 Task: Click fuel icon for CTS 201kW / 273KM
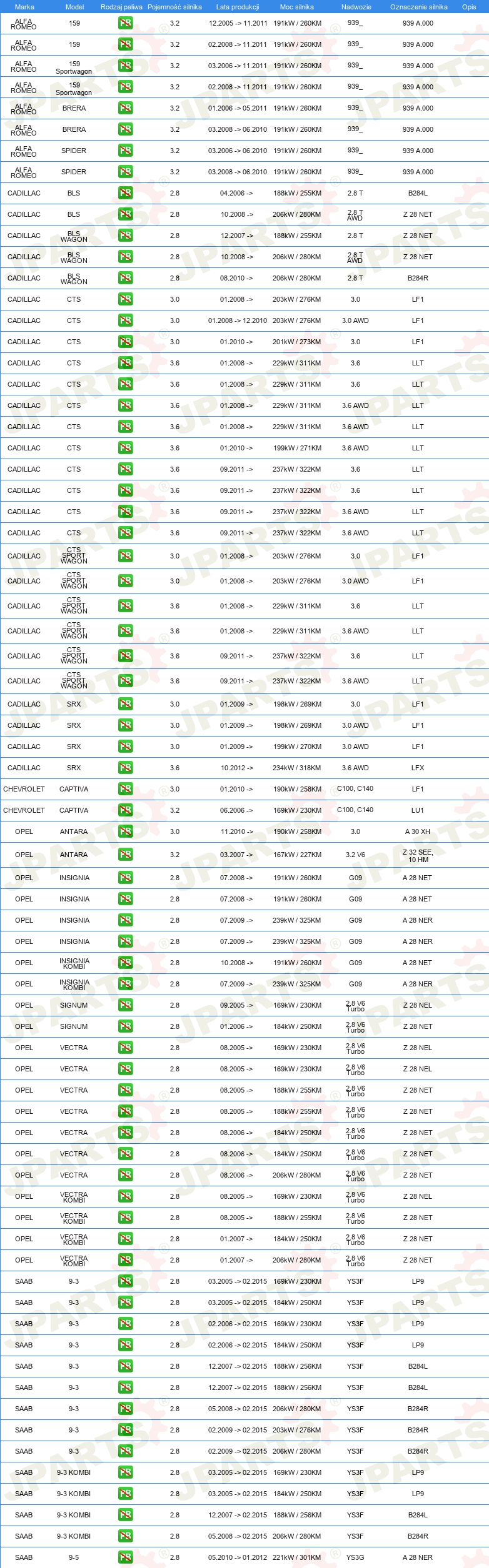click(125, 342)
